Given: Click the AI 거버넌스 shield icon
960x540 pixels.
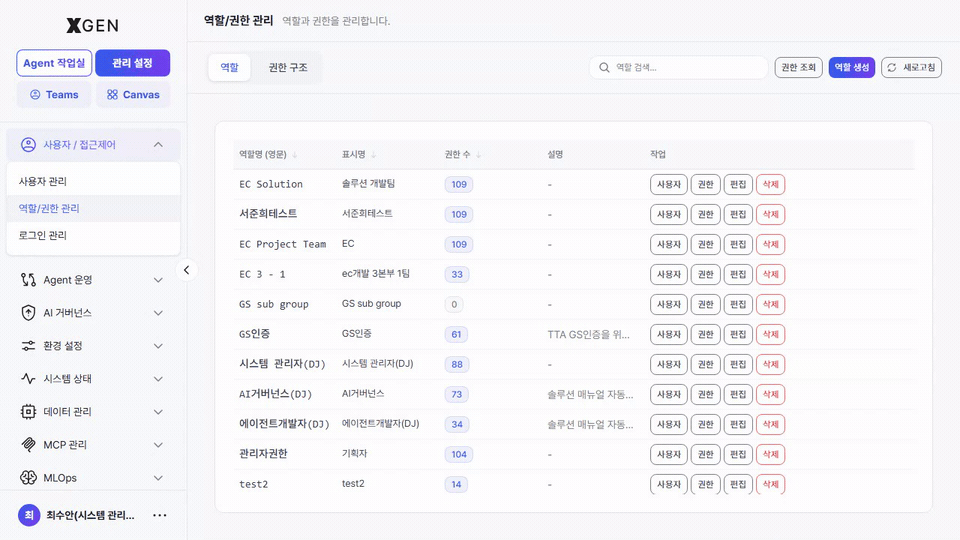Looking at the screenshot, I should tap(28, 313).
